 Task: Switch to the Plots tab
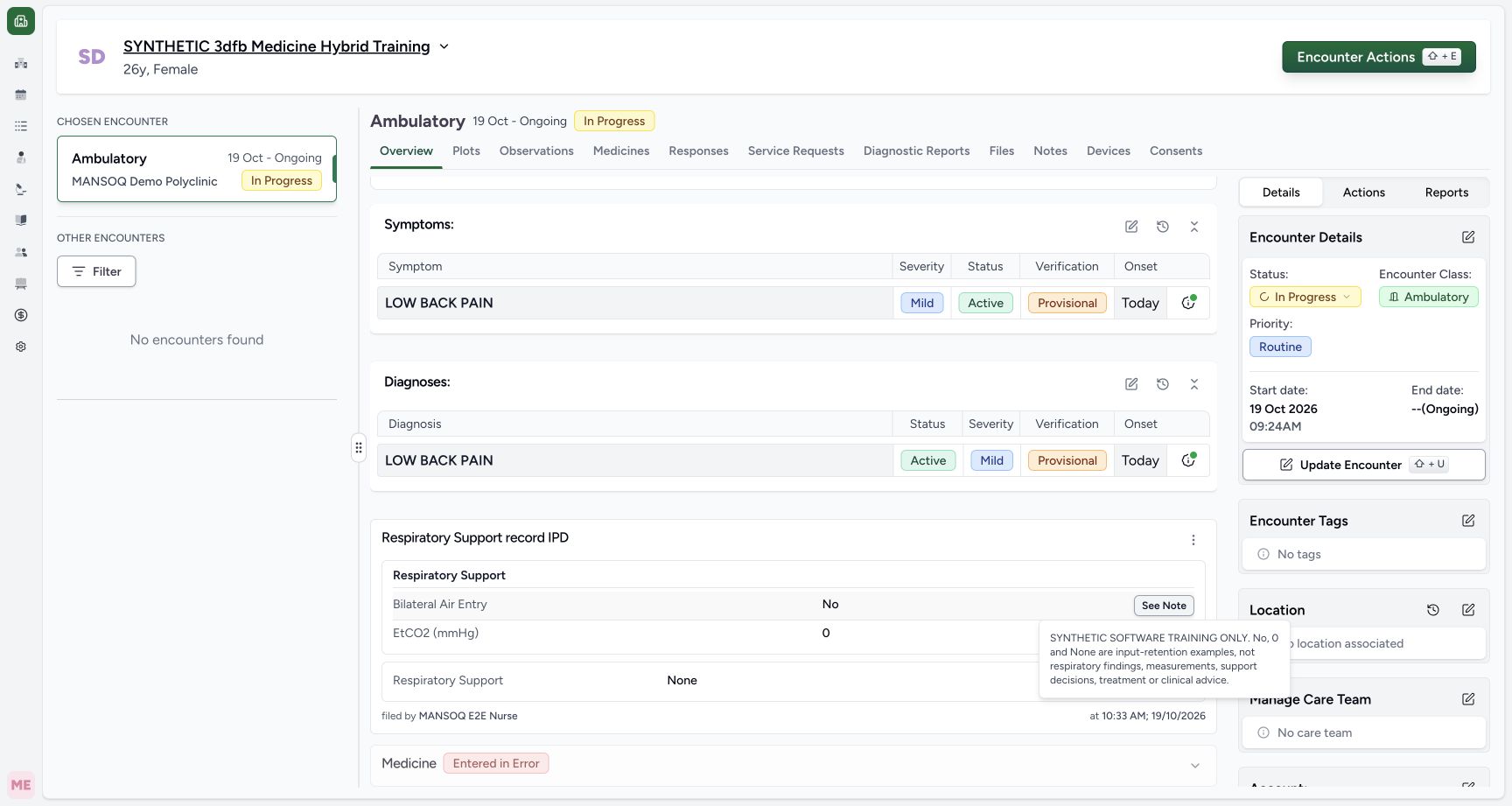(466, 151)
